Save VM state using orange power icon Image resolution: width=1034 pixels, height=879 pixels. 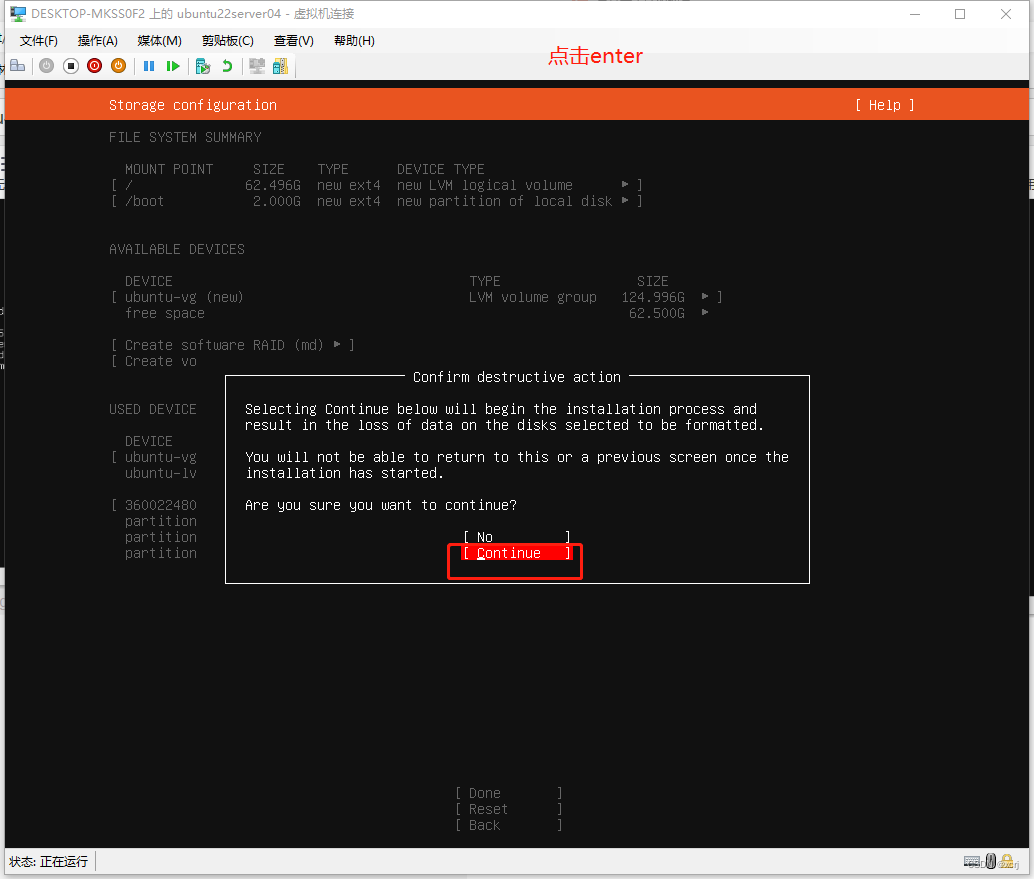click(x=119, y=66)
